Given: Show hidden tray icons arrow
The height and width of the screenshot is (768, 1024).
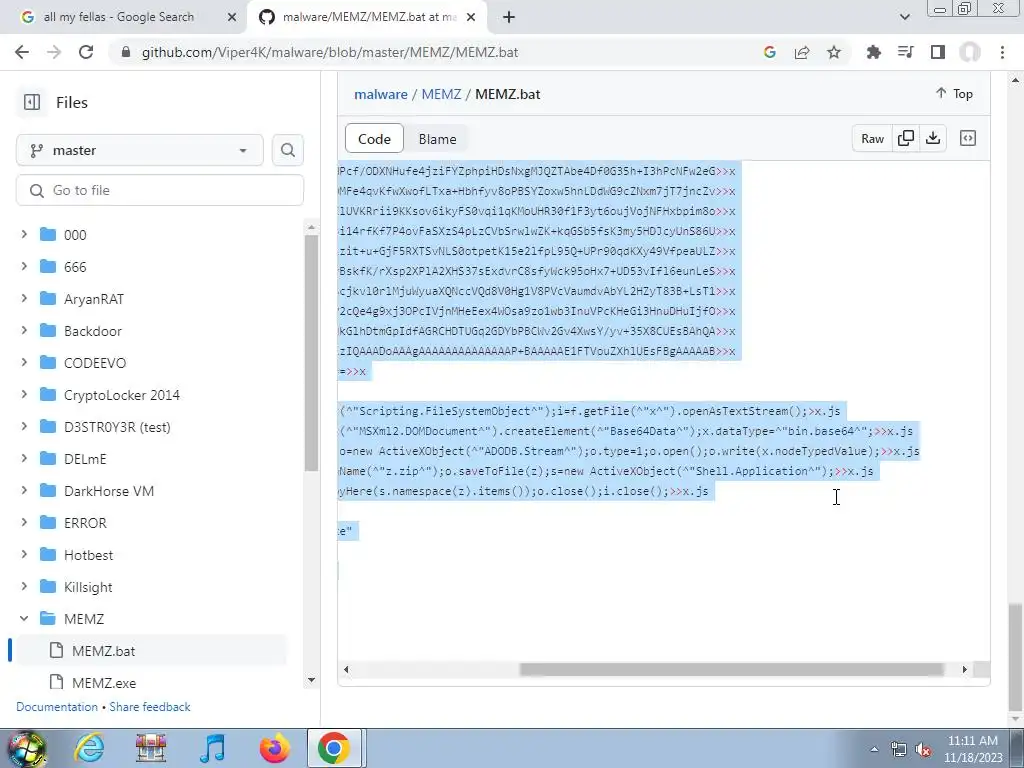Looking at the screenshot, I should click(874, 750).
